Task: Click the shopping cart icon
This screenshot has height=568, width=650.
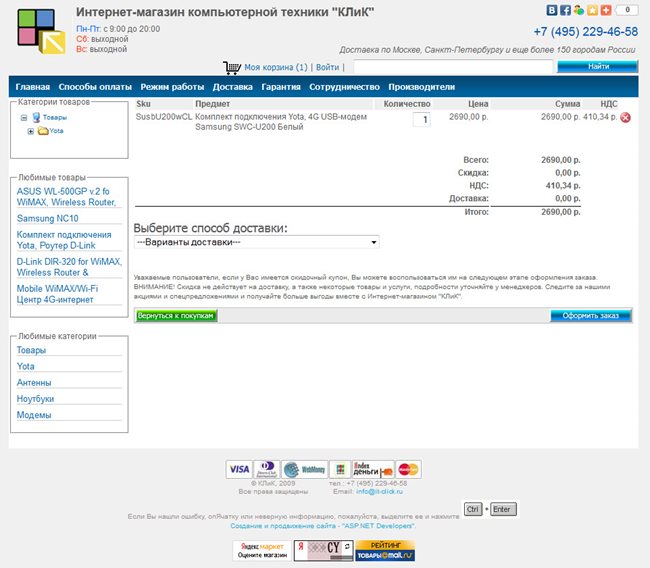Action: coord(232,67)
